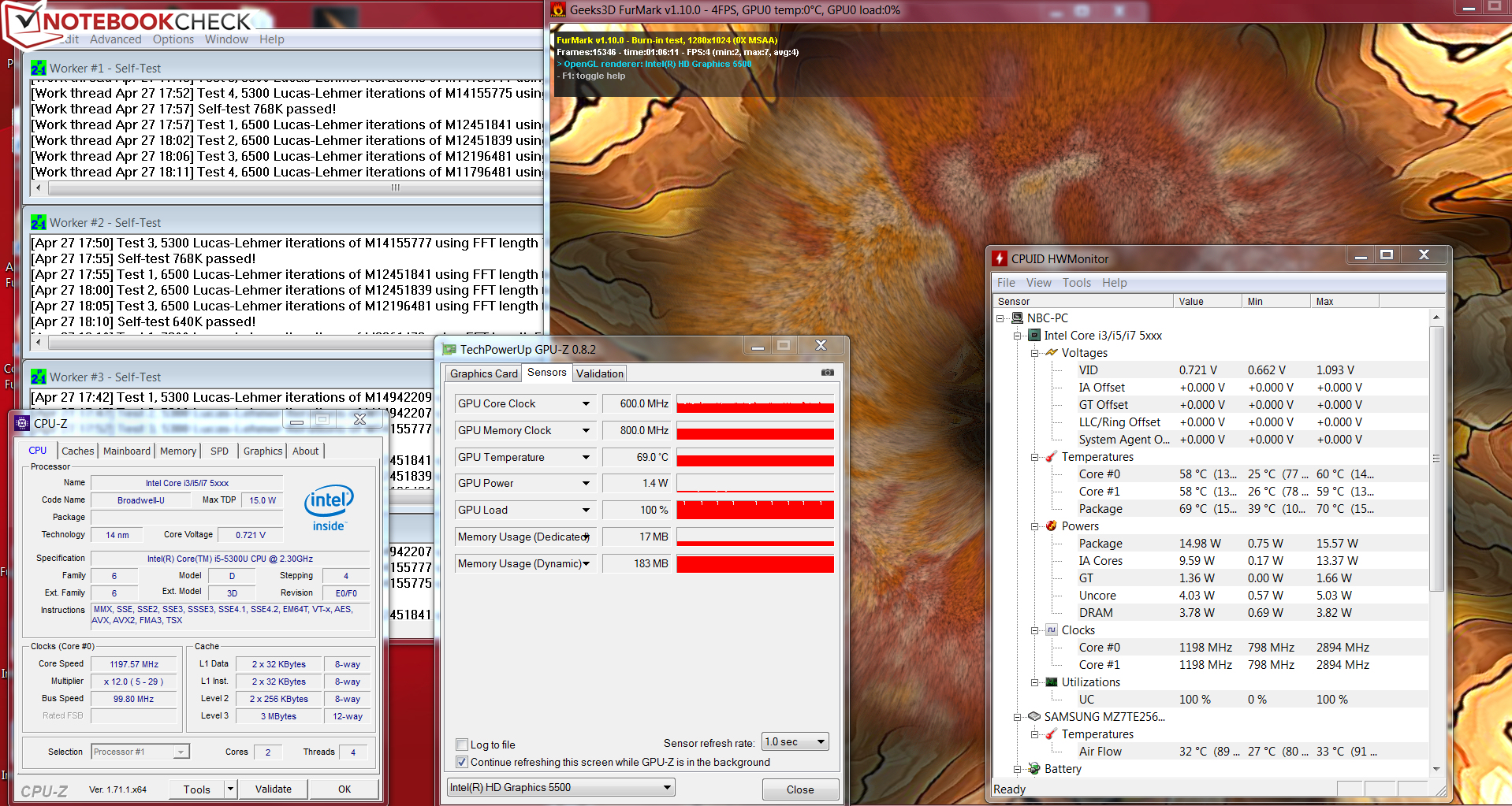Open the Options menu in Prime95
The width and height of the screenshot is (1512, 806).
point(173,39)
